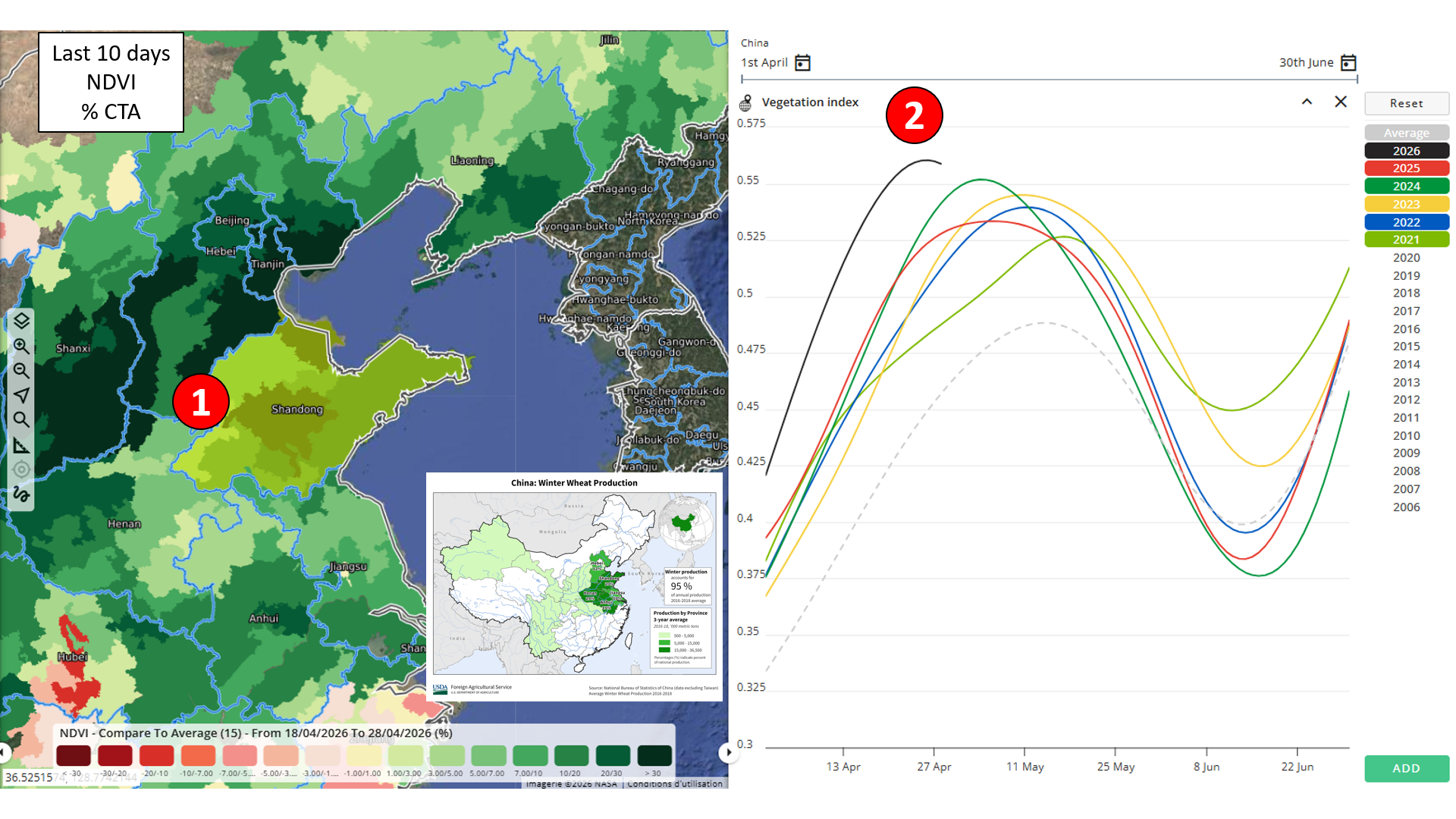
Task: Toggle the Average series
Action: 1406,133
